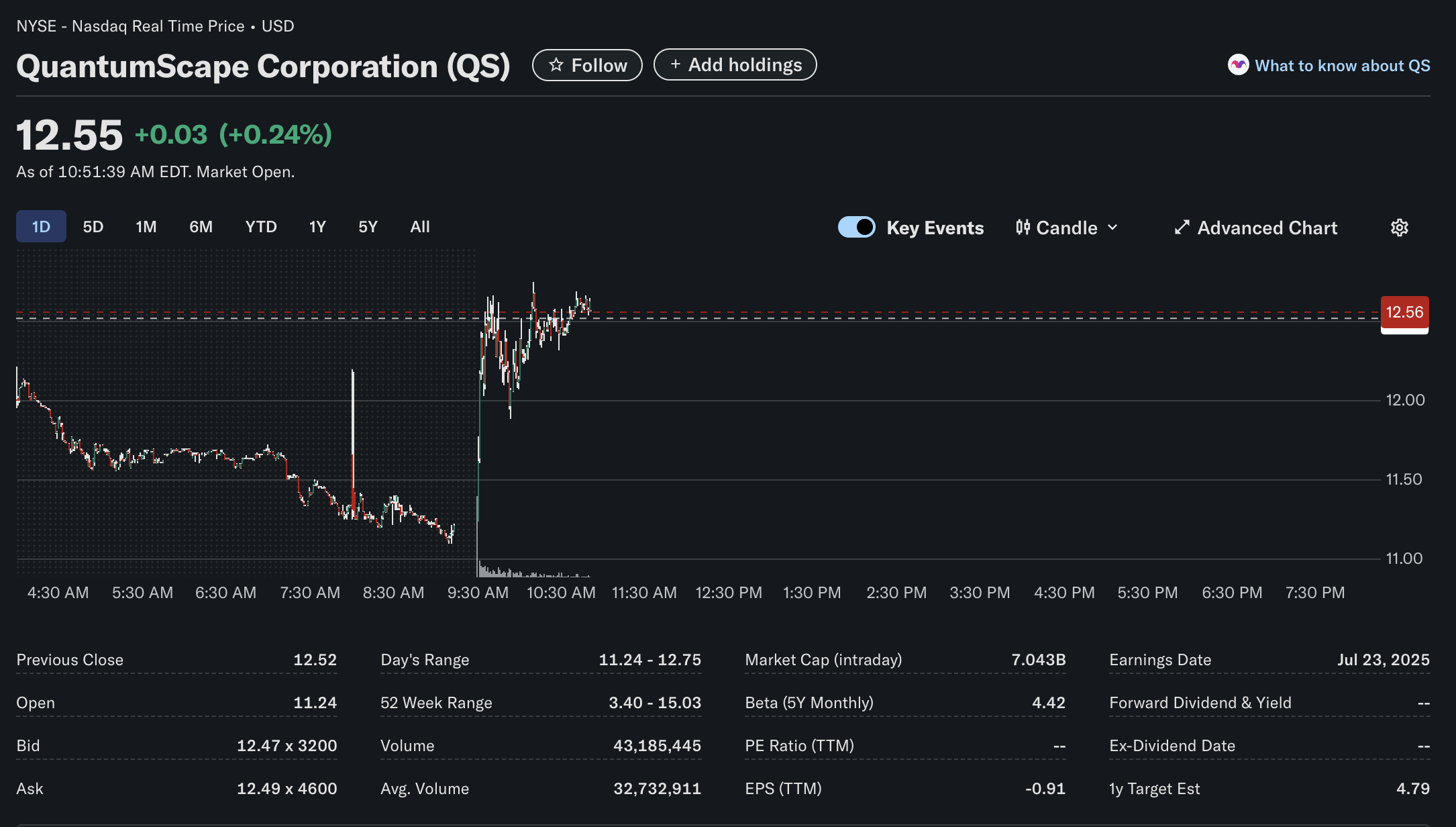Screen dimensions: 1456x827
Task: Switch to the 1Y time range
Action: tap(317, 227)
